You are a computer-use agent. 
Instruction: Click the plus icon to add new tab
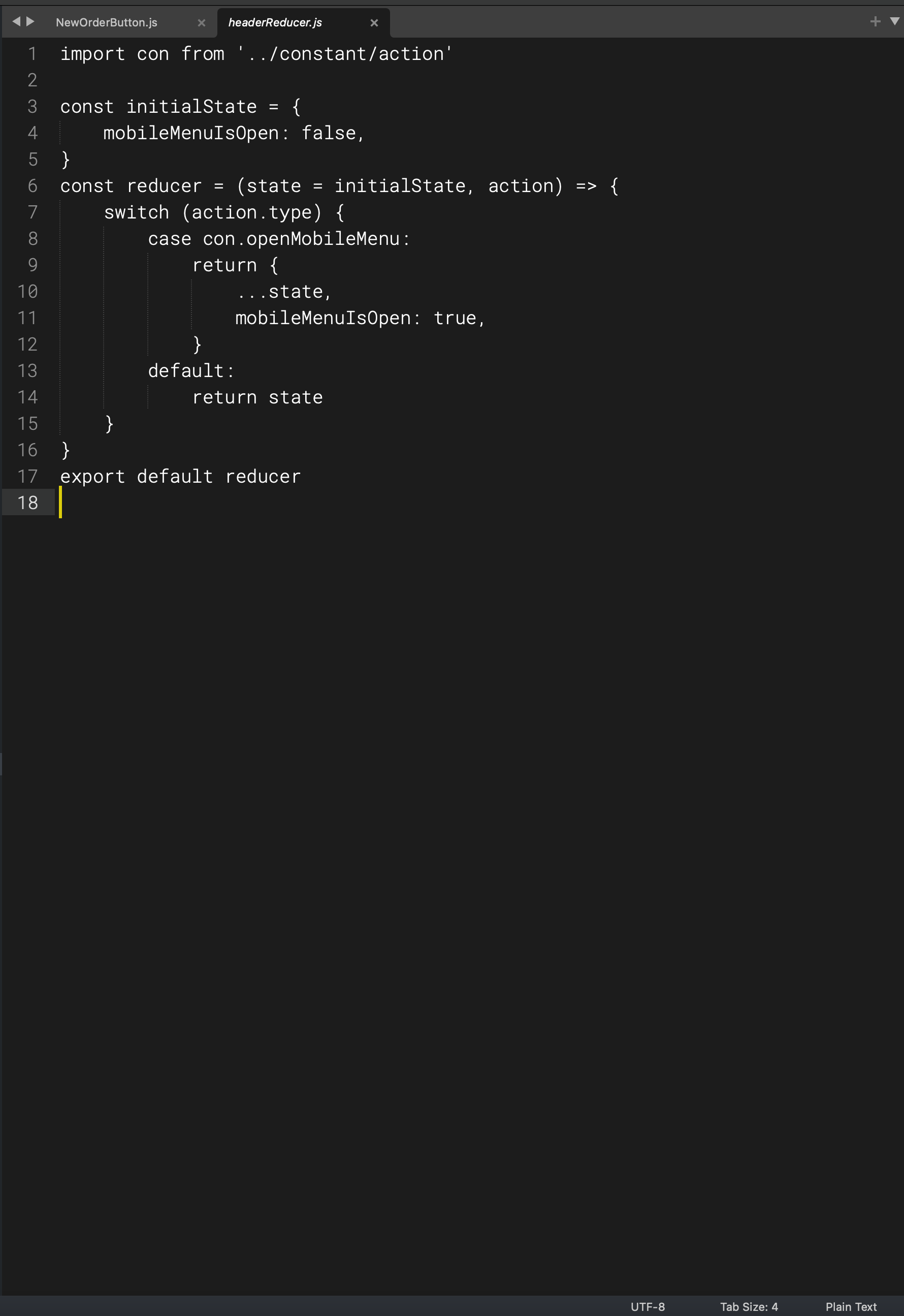point(875,21)
